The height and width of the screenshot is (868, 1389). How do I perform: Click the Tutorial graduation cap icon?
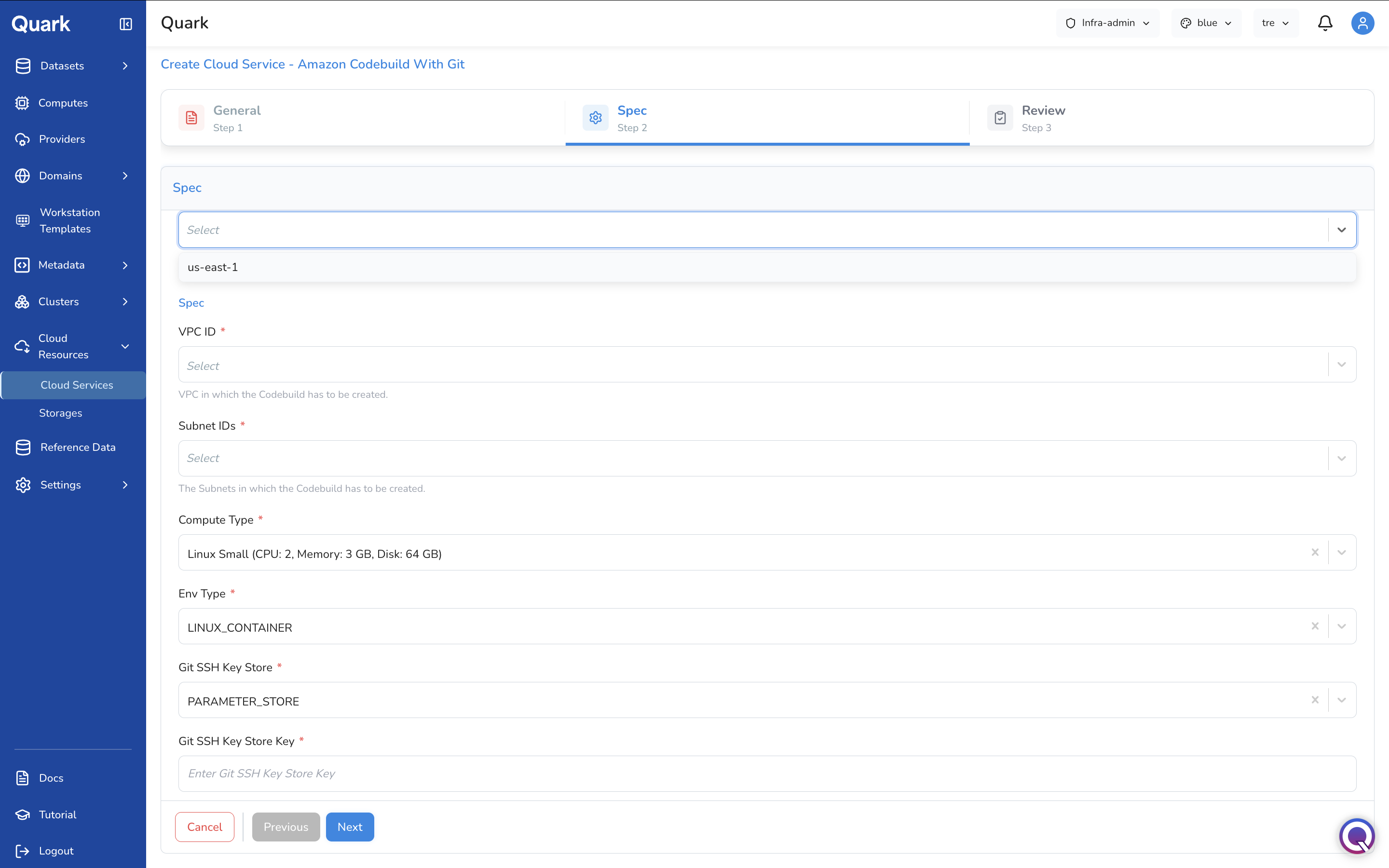22,814
